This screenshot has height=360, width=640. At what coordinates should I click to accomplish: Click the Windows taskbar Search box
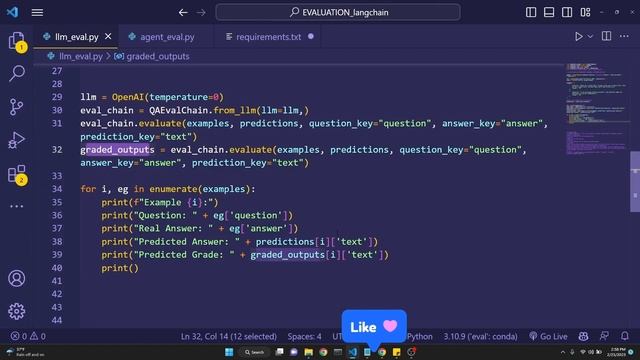(x=254, y=352)
